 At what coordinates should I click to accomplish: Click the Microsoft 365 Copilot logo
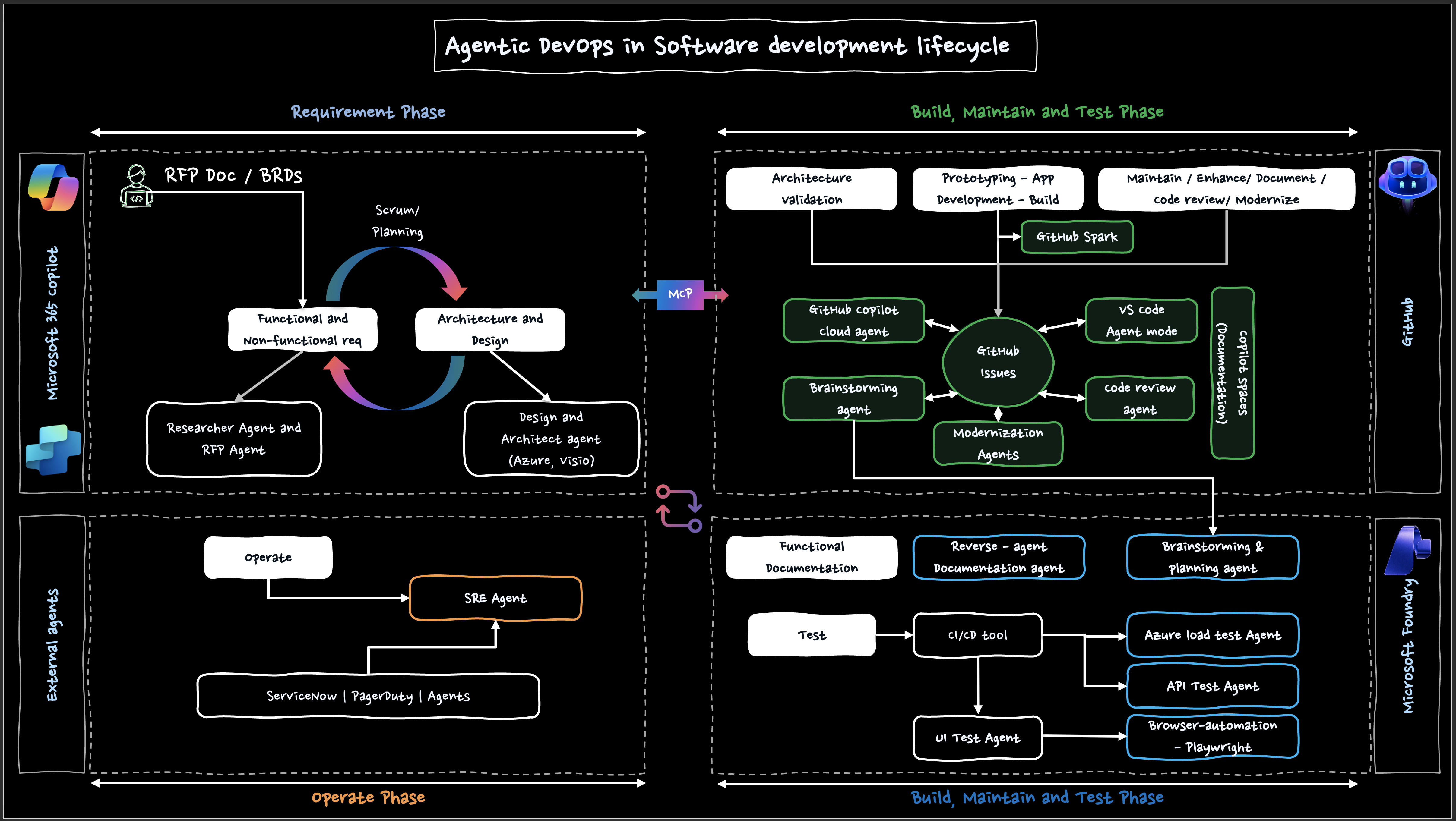[53, 187]
